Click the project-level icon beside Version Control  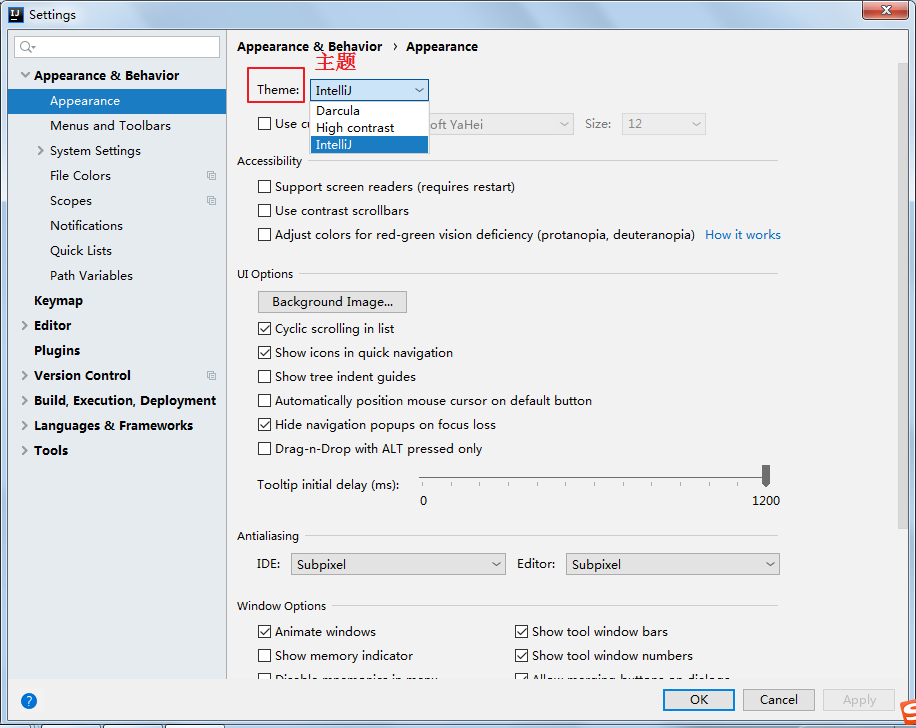[x=211, y=376]
